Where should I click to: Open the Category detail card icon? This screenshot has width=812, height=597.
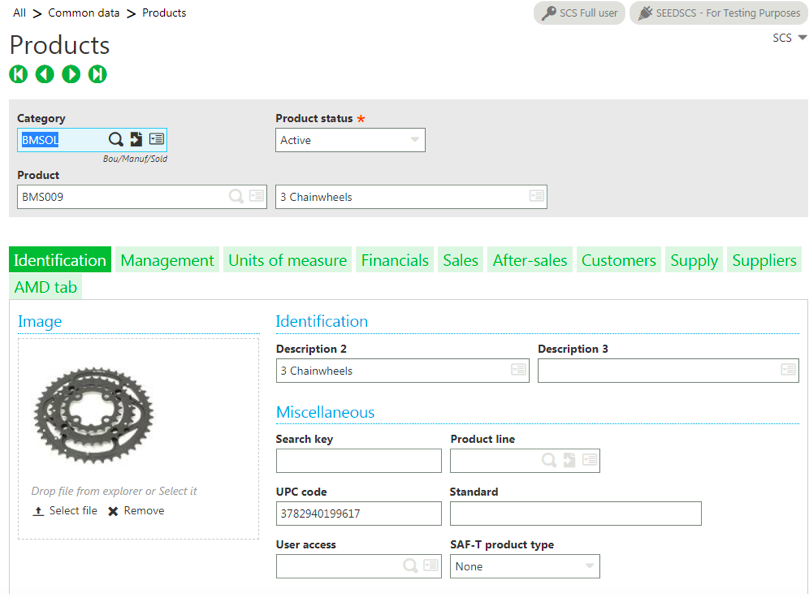pos(157,139)
